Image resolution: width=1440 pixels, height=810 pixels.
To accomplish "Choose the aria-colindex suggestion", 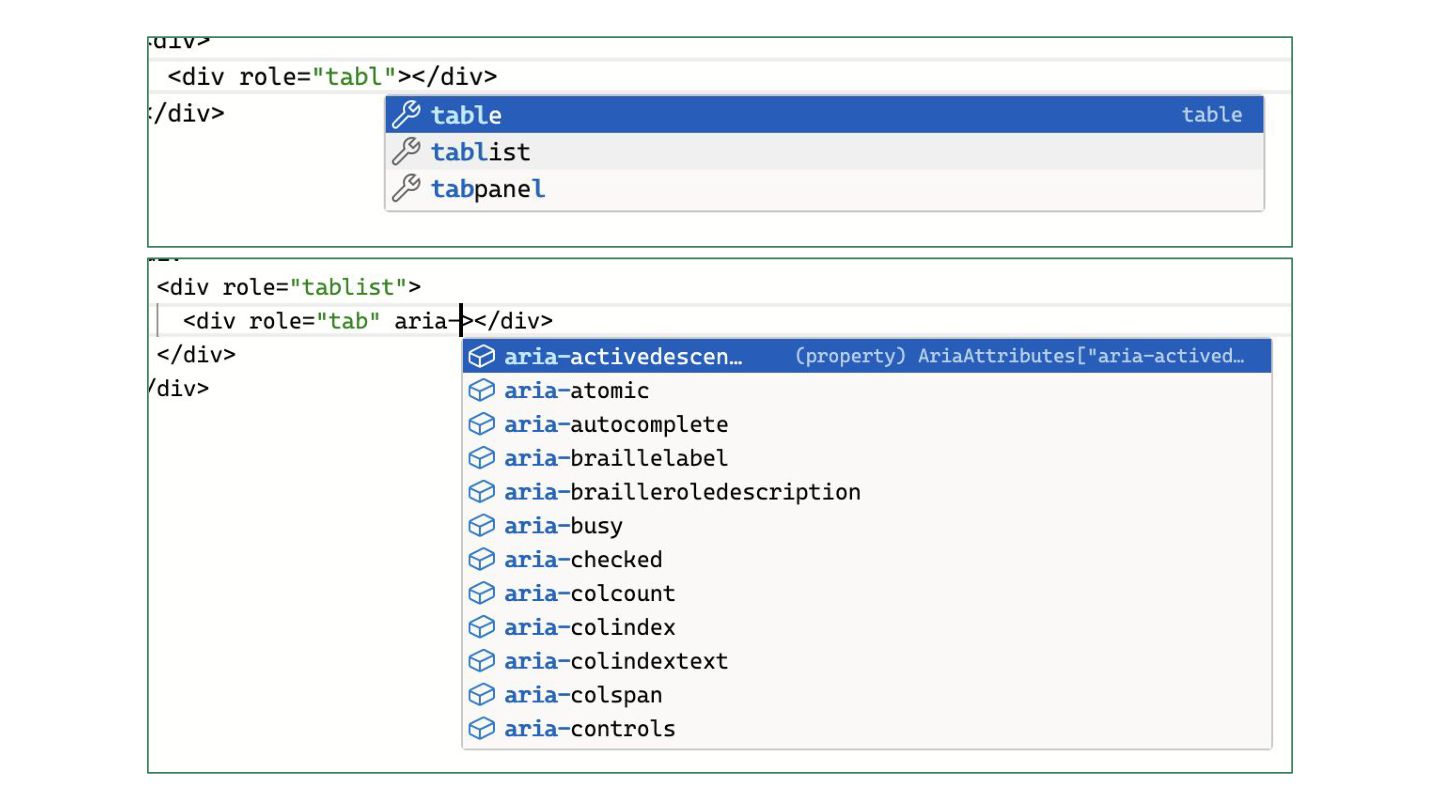I will pos(590,628).
